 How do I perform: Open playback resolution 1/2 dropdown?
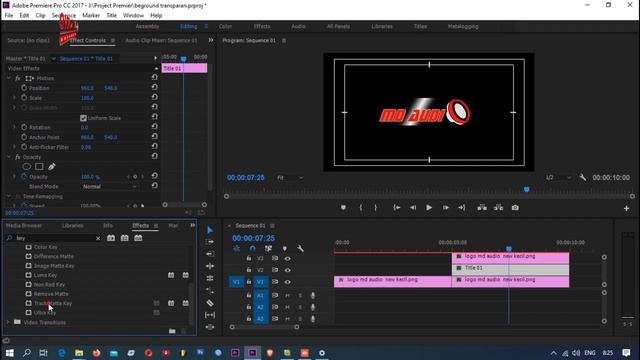[x=558, y=178]
